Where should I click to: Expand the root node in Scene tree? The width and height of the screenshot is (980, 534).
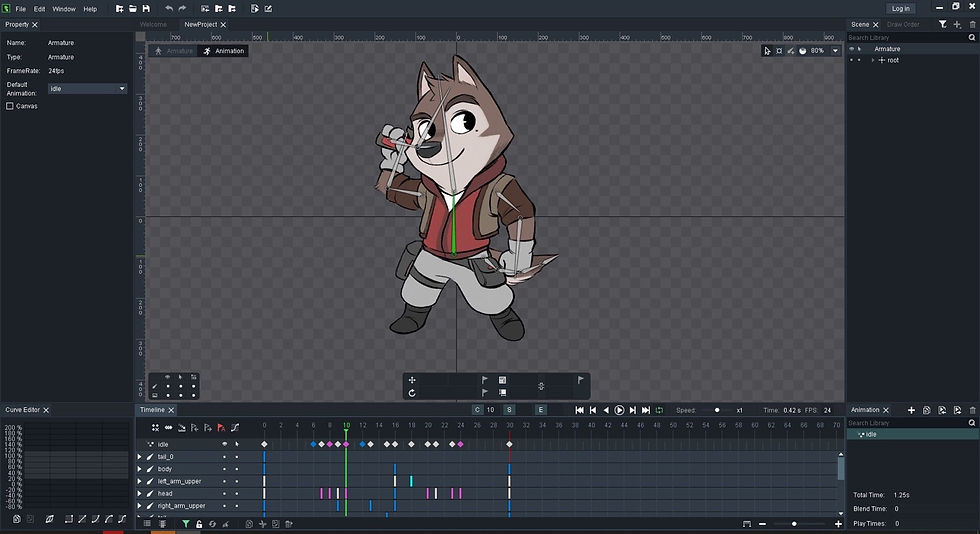(873, 60)
